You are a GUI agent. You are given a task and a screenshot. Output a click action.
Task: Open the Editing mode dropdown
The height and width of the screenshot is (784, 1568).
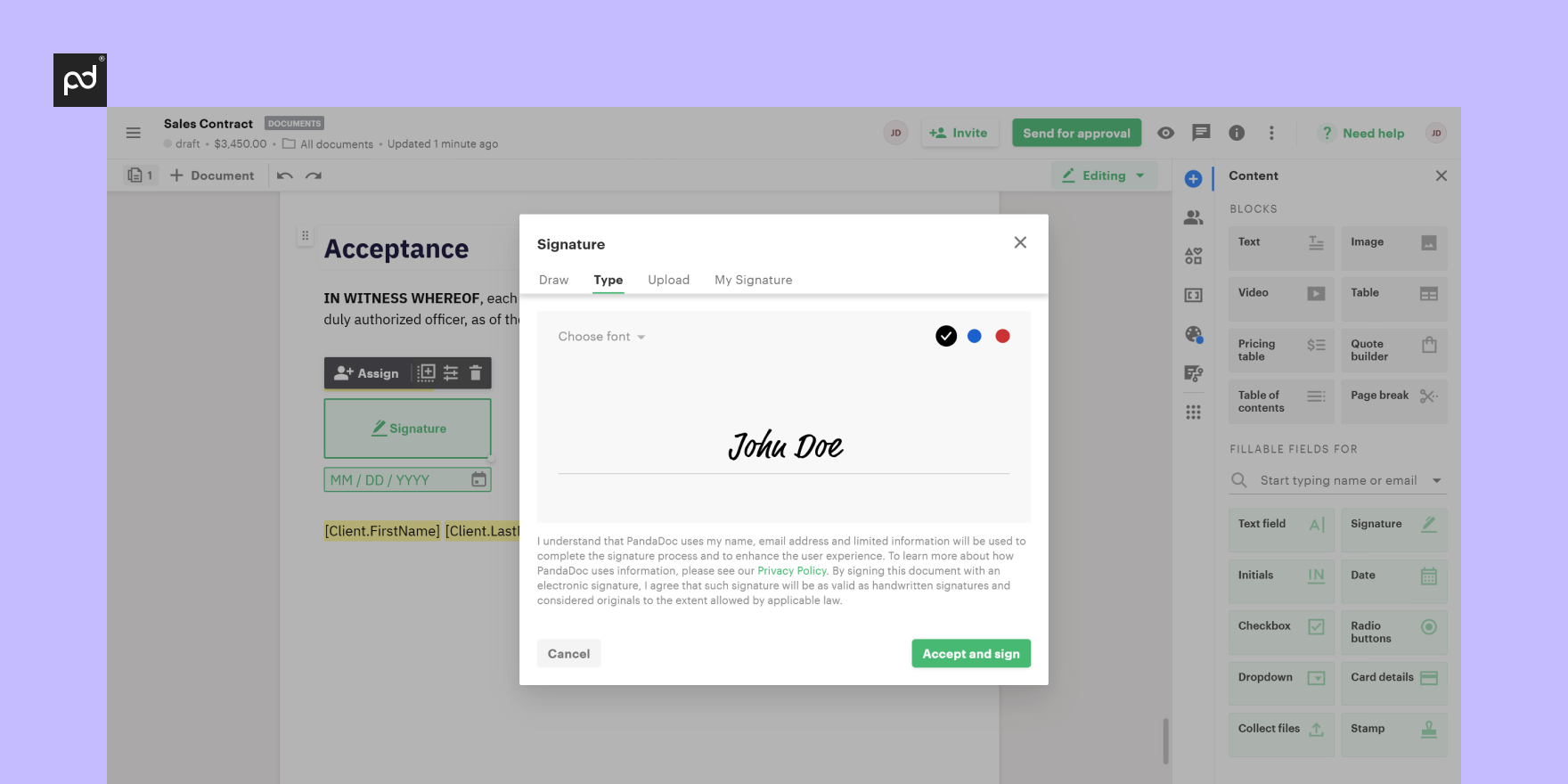click(x=1104, y=176)
